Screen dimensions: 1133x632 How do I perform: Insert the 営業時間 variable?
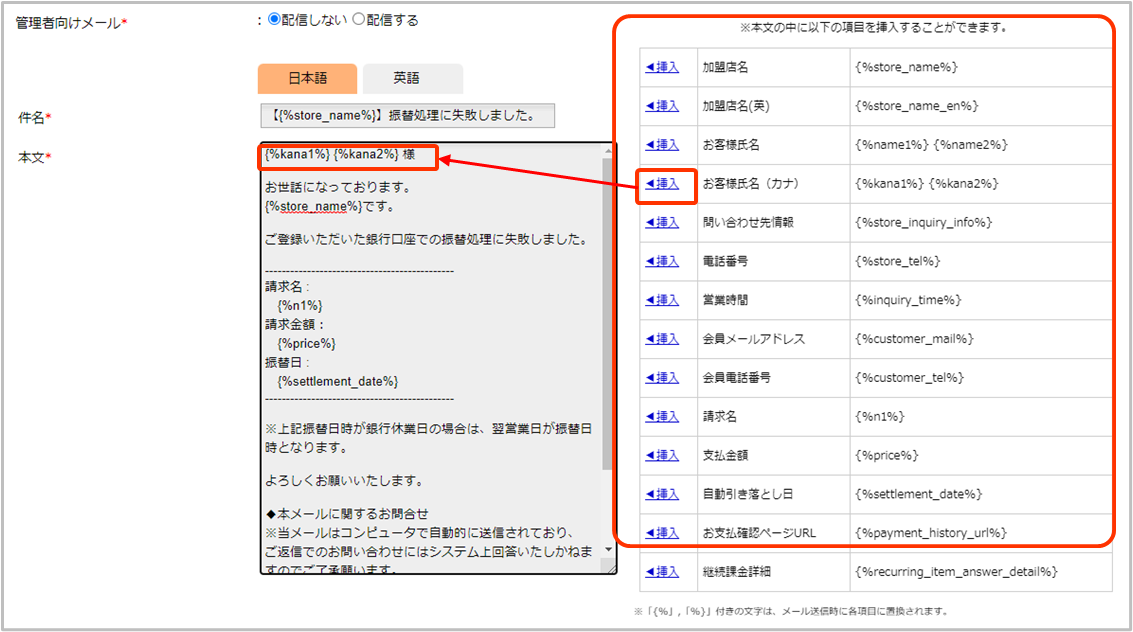[x=662, y=300]
